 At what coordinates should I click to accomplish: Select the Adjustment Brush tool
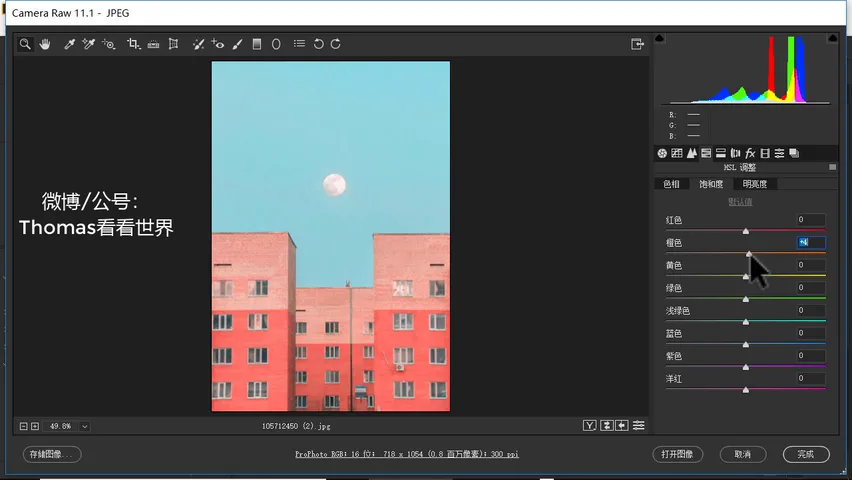pos(237,44)
